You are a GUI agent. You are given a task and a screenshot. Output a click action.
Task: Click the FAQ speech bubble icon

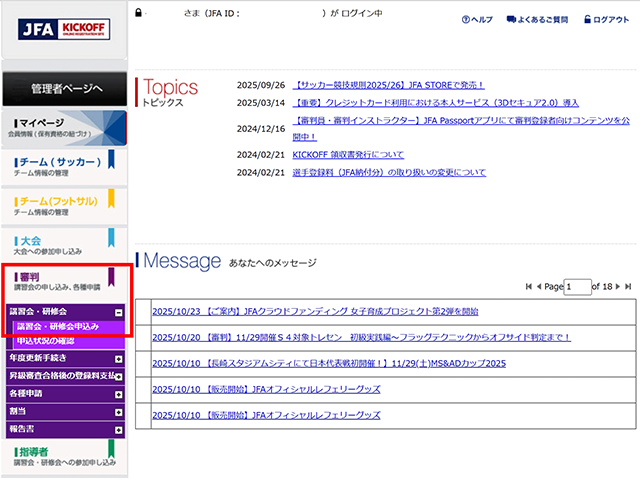512,20
